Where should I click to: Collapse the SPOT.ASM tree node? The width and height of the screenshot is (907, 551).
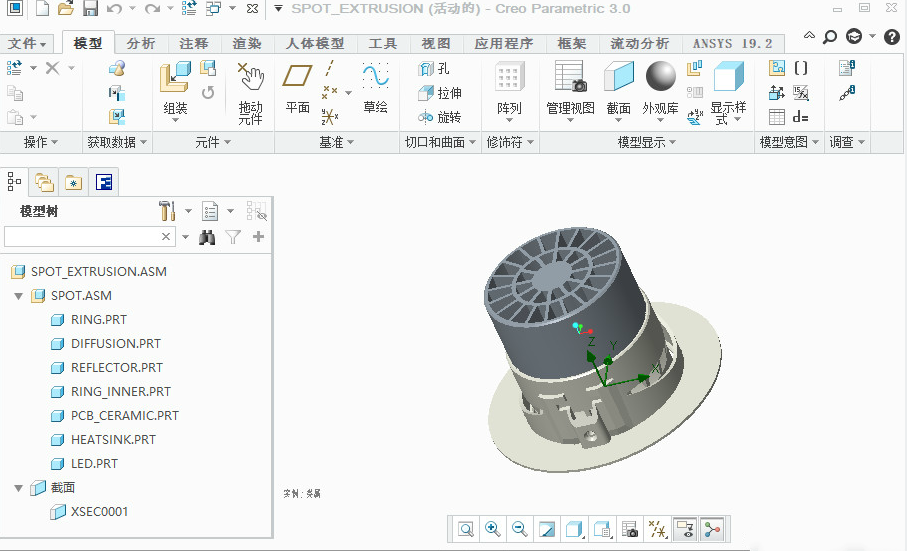(18, 296)
